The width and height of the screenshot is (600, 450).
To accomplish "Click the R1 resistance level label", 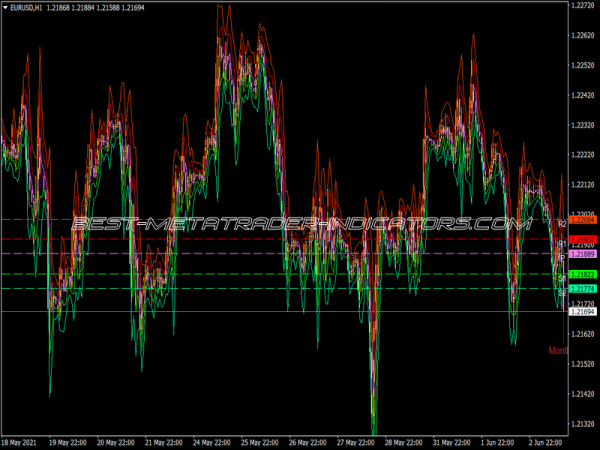I will tap(562, 244).
